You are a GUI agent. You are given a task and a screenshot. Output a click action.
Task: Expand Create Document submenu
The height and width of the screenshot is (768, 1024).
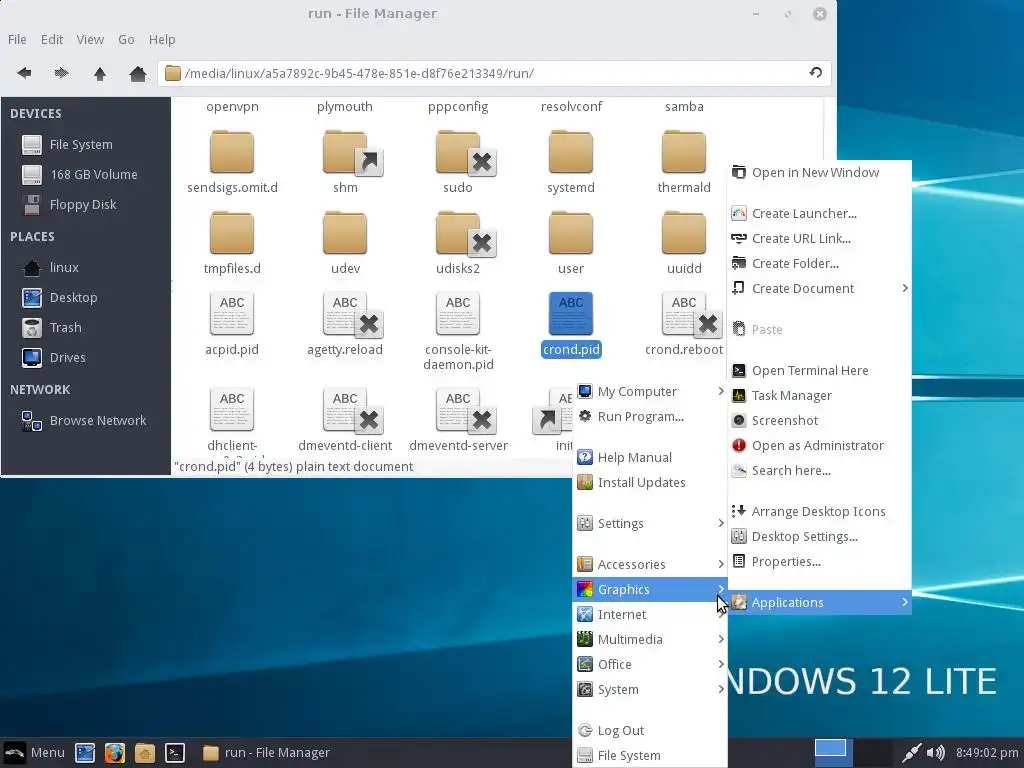tap(820, 288)
